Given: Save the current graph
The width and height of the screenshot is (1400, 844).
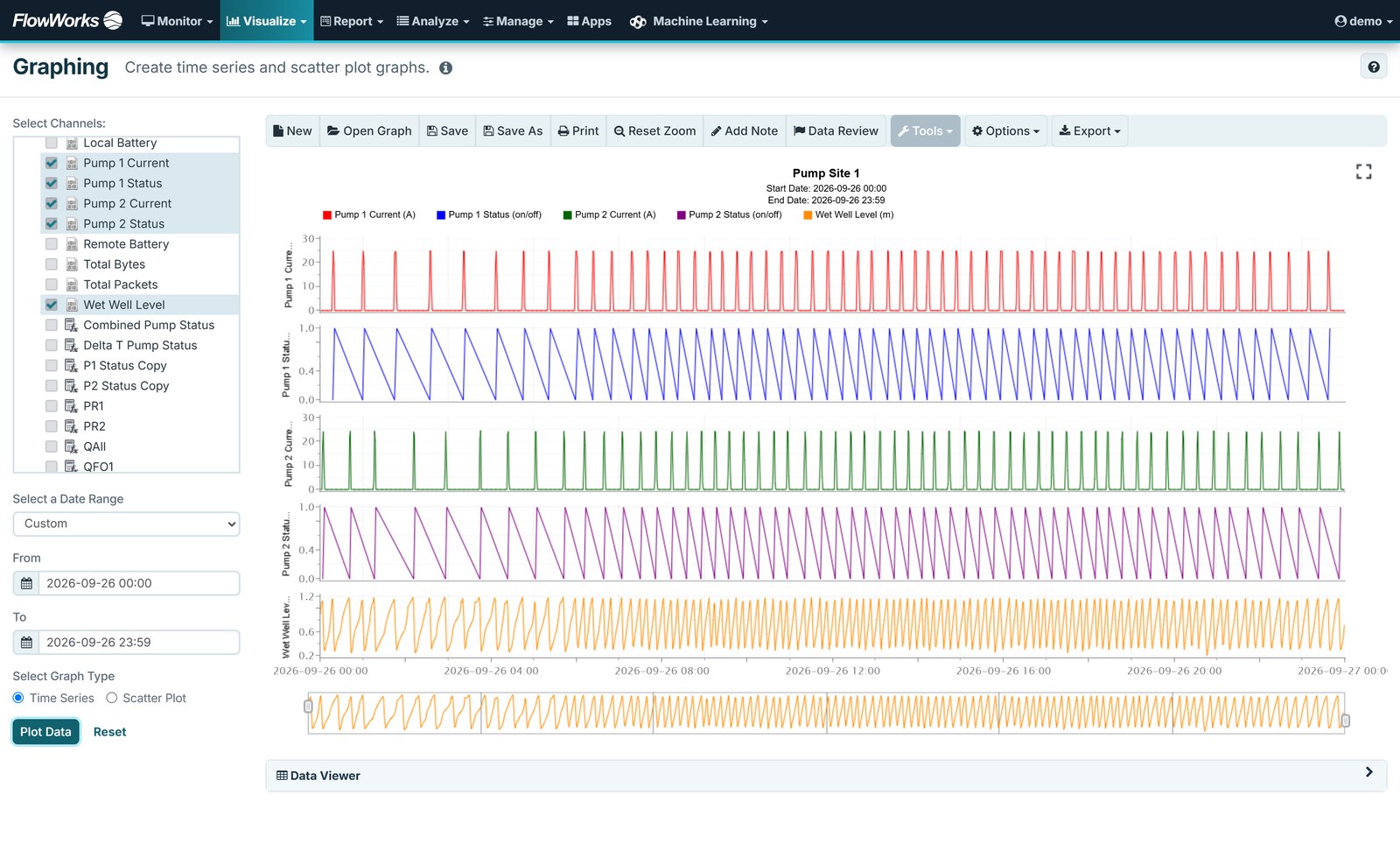Looking at the screenshot, I should (x=447, y=131).
